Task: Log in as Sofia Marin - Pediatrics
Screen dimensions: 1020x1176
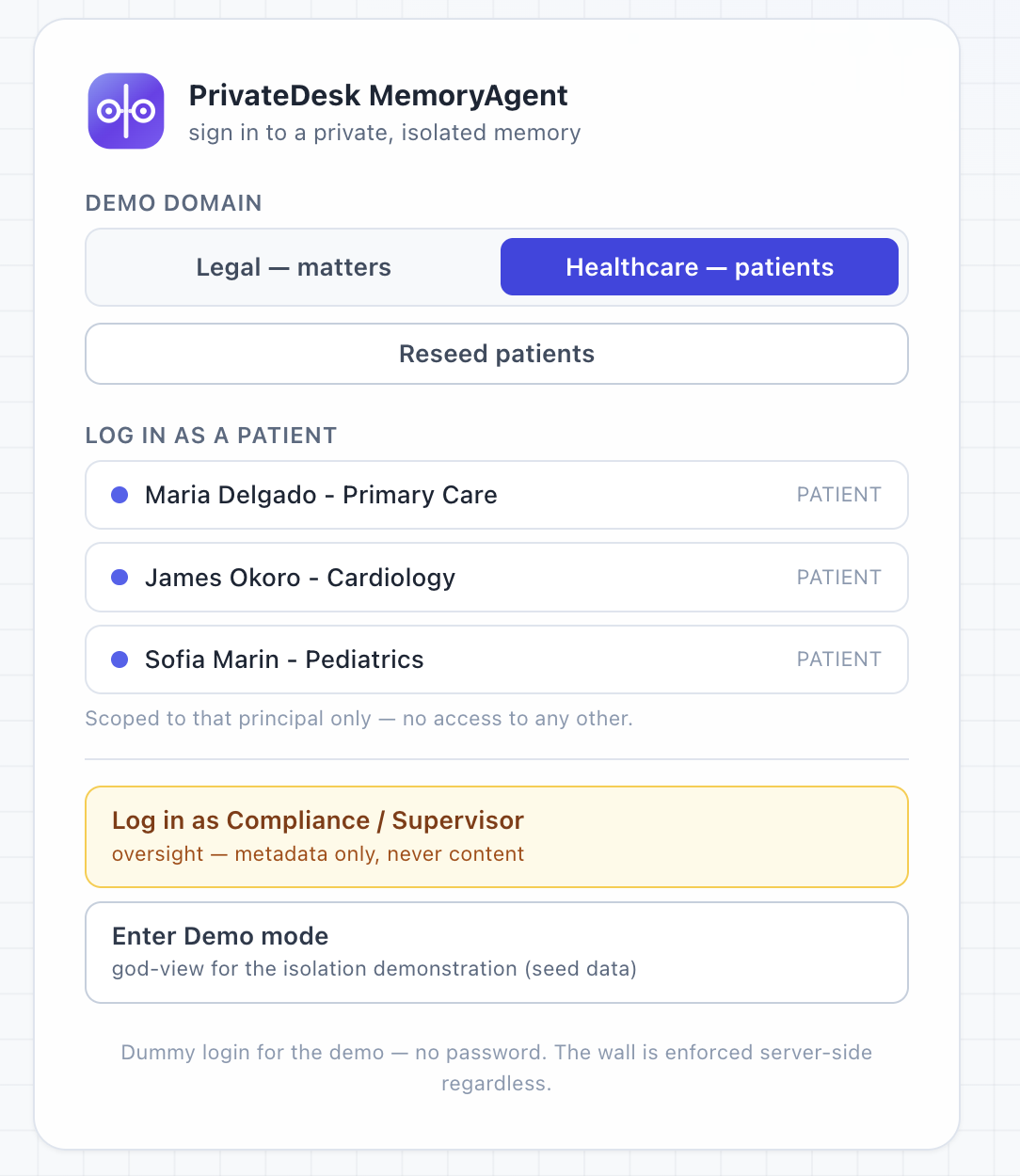Action: click(497, 660)
